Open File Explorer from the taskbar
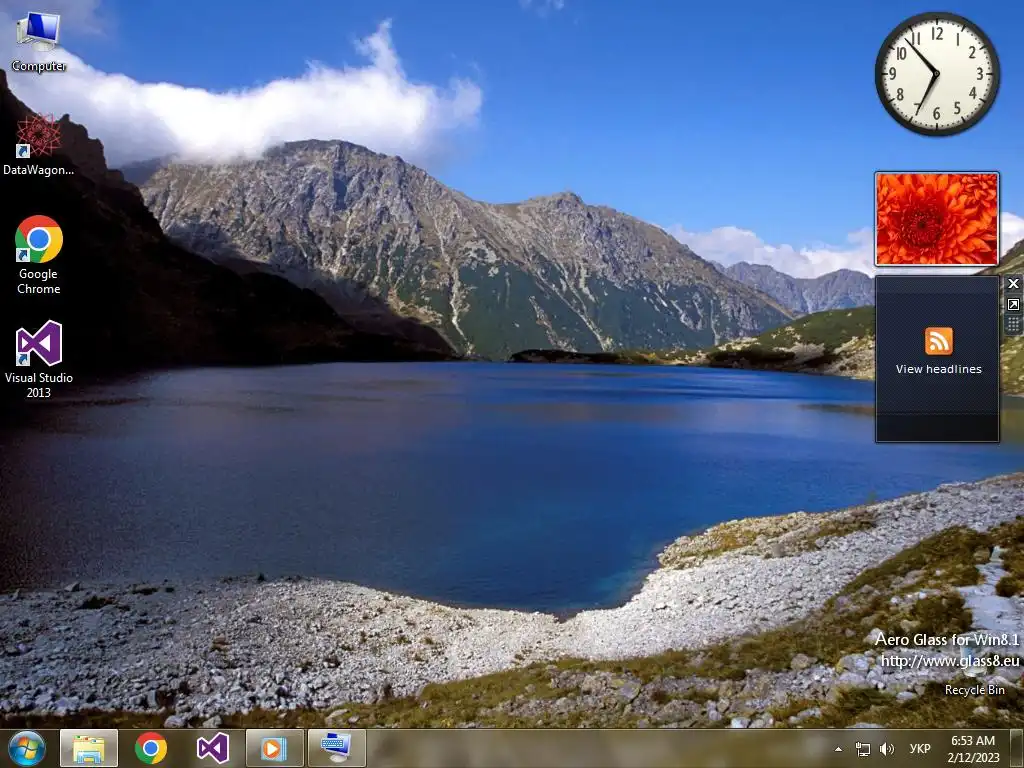1024x768 pixels. (89, 748)
